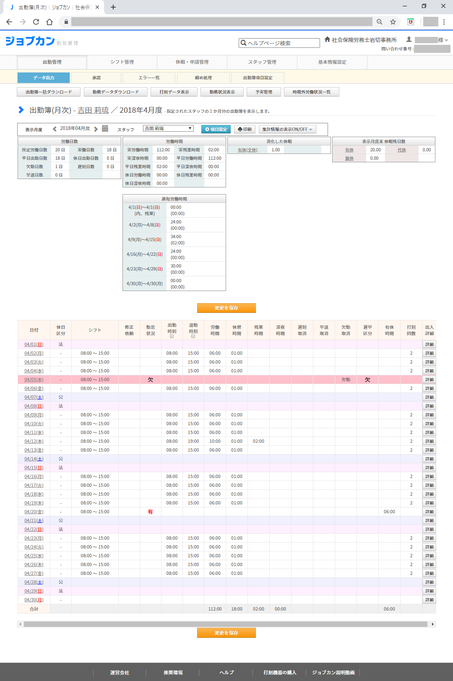Open 運営会社 footer link
This screenshot has height=681, width=453.
tap(119, 672)
